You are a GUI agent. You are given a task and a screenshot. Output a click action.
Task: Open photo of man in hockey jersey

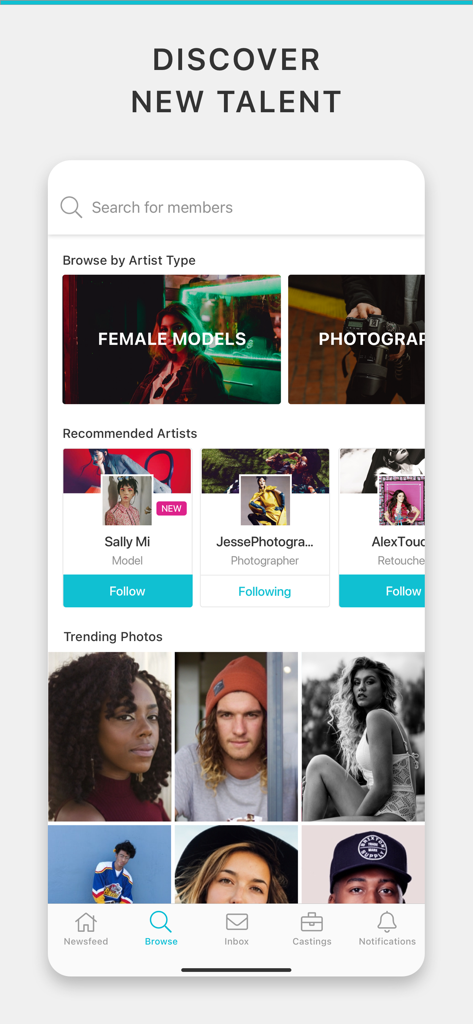110,864
